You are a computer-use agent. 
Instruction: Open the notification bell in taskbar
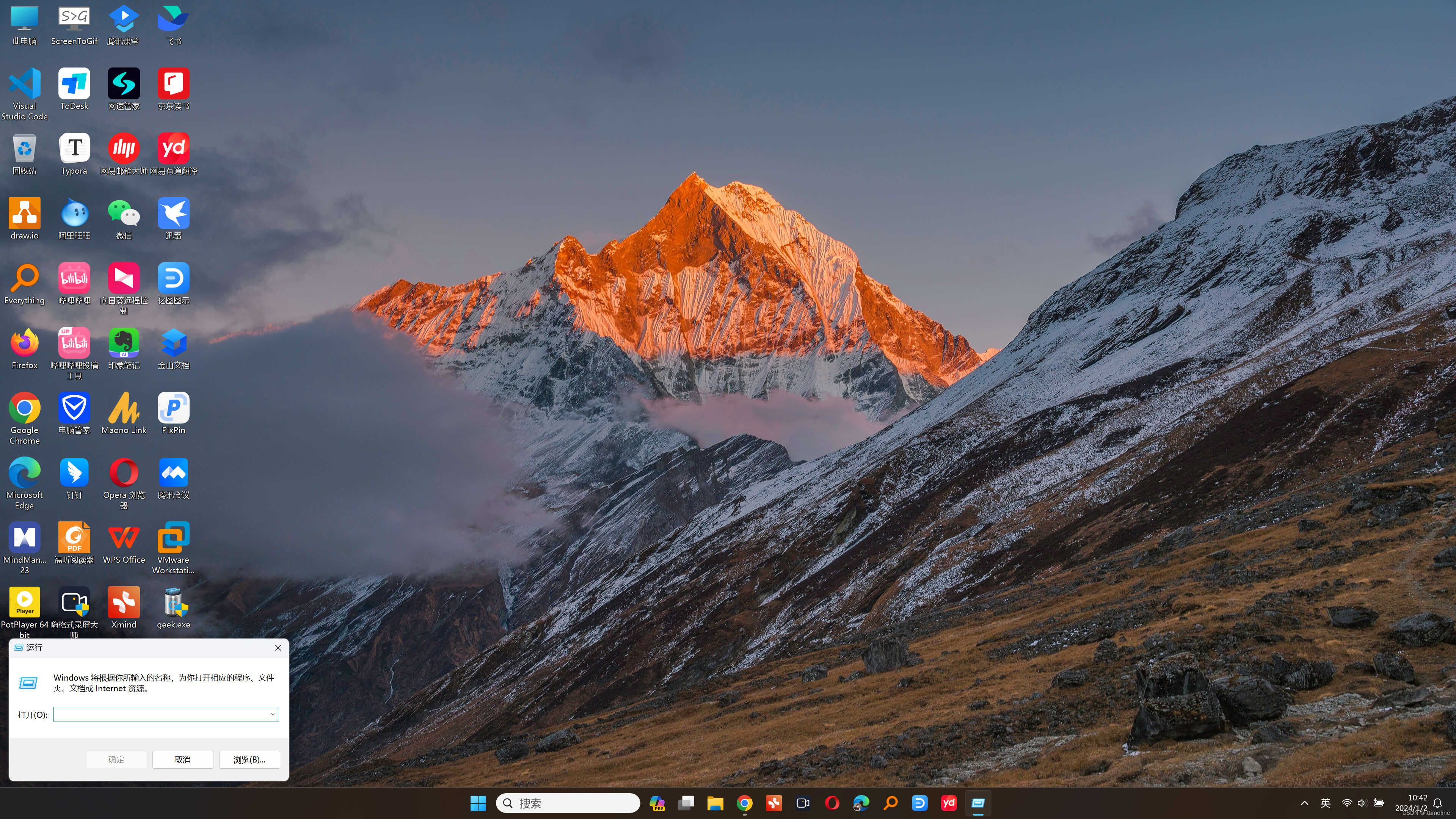click(x=1438, y=803)
